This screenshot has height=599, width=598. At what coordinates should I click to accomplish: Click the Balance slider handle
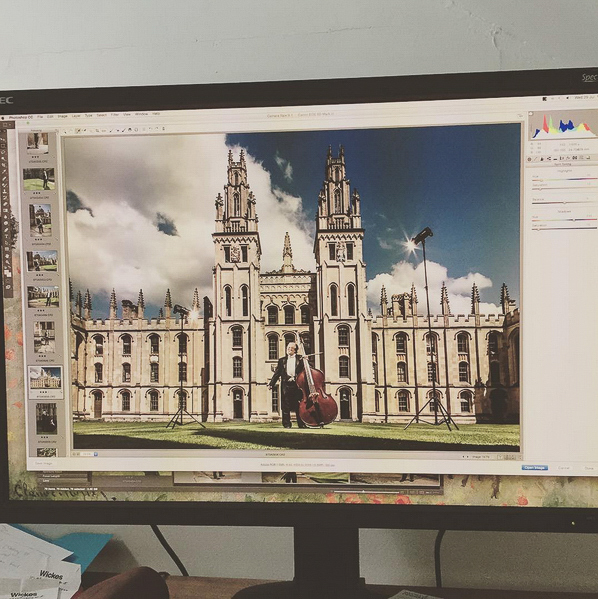pos(564,202)
